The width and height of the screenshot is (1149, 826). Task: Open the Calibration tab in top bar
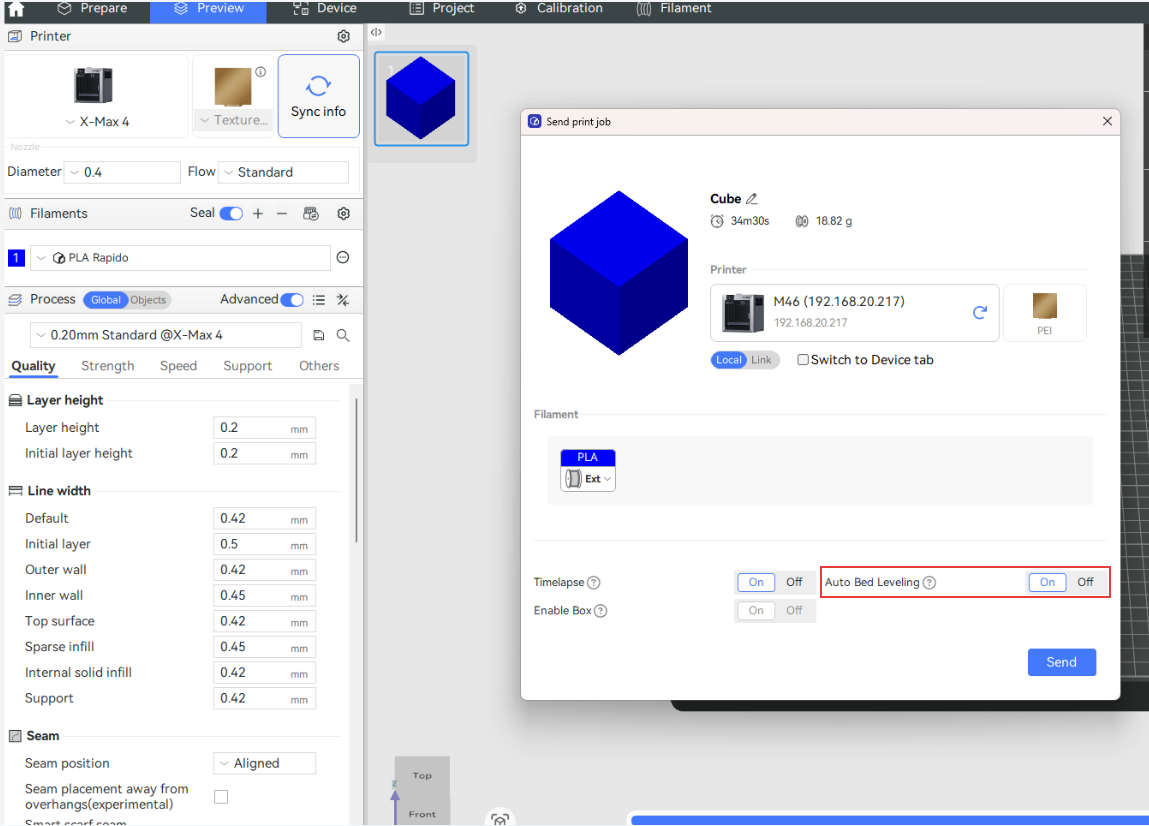pos(559,8)
